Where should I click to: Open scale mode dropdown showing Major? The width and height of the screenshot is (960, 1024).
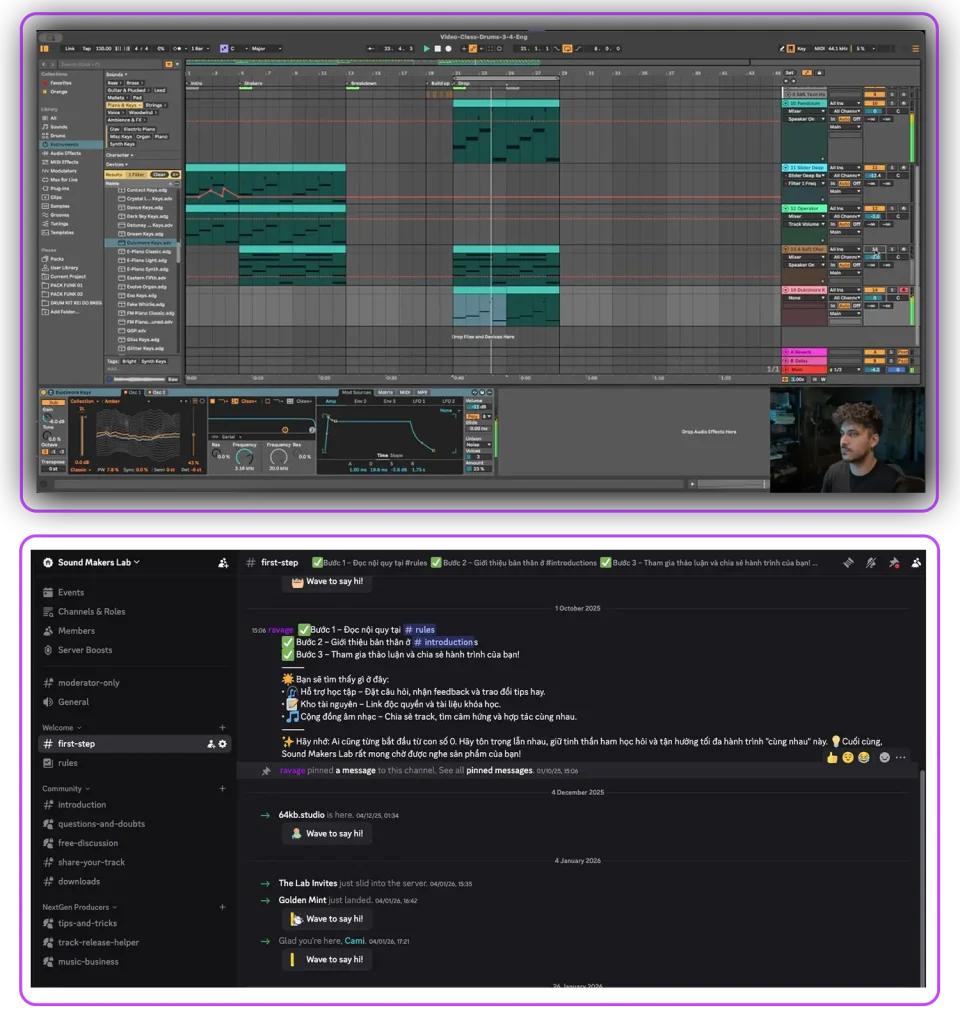point(266,48)
